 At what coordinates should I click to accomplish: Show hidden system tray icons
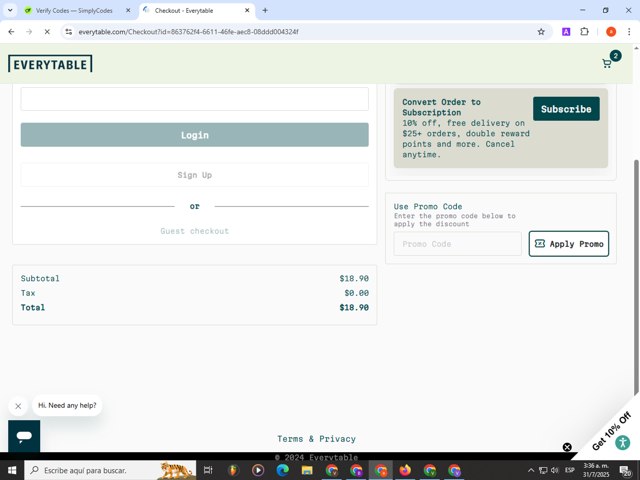tap(531, 470)
